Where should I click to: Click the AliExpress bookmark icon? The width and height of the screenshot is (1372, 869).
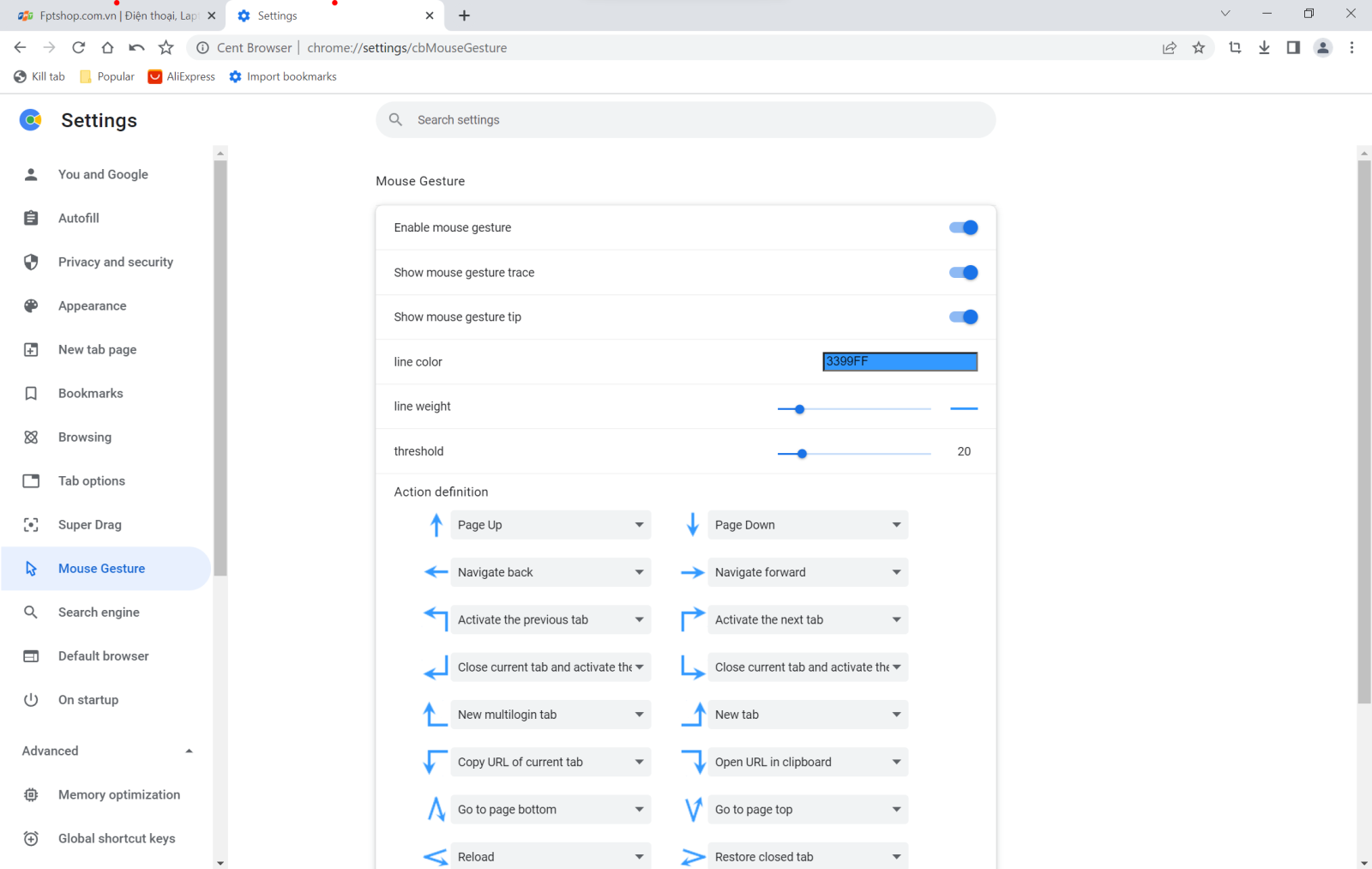click(154, 76)
